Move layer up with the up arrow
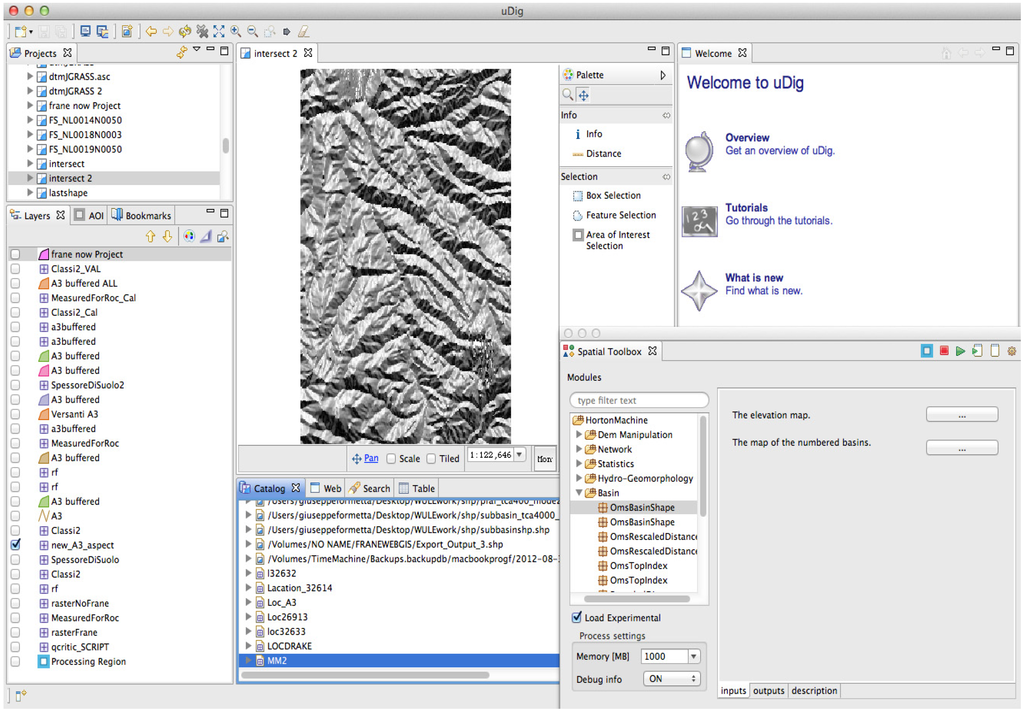The image size is (1024, 713). (150, 236)
